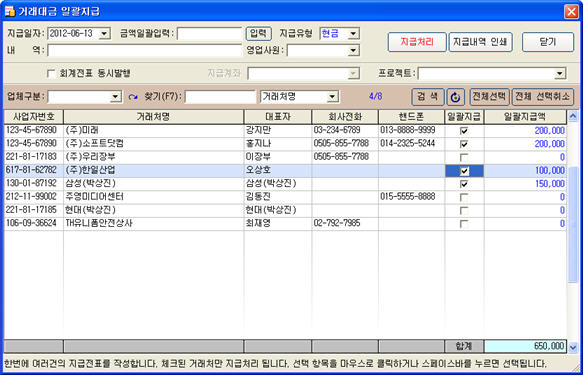Close the 거래대금 일괄지급 window
Image resolution: width=583 pixels, height=375 pixels.
tap(571, 11)
